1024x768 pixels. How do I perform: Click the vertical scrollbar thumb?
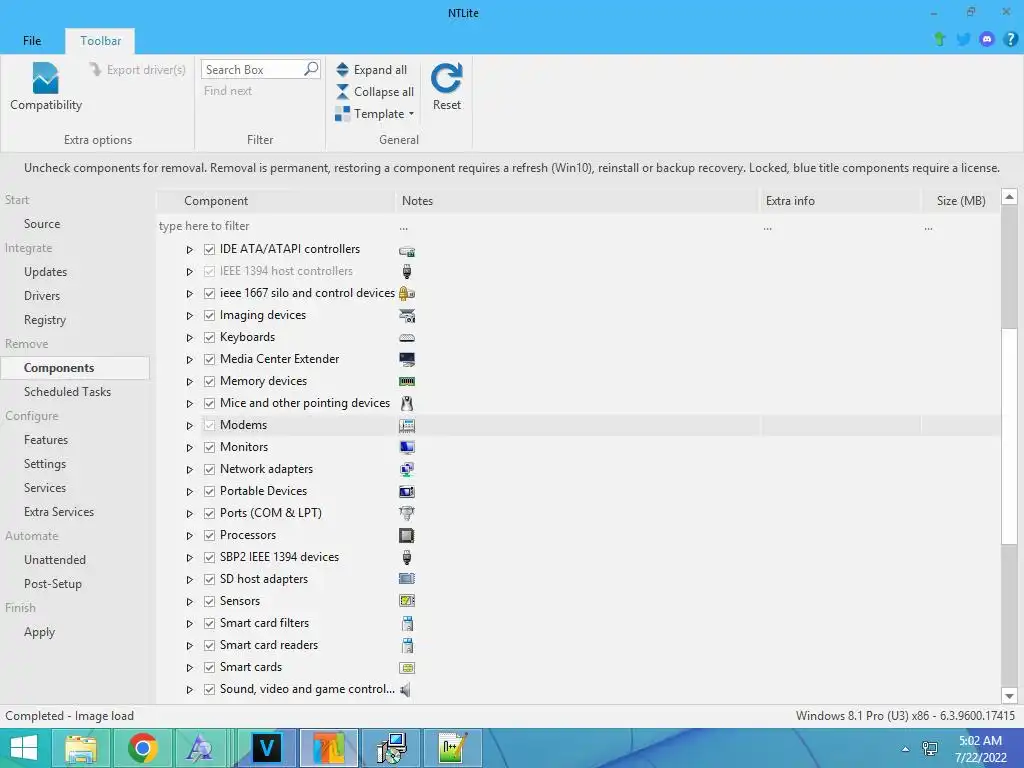pos(1009,434)
